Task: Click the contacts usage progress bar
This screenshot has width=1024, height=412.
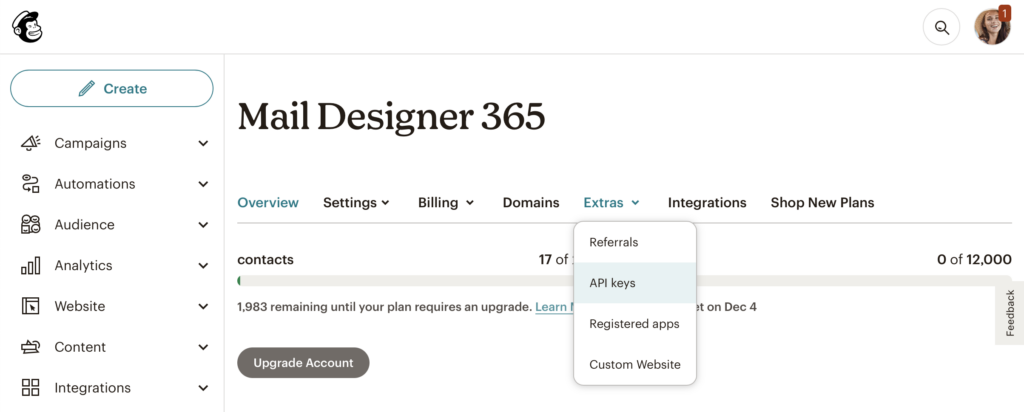Action: [x=405, y=281]
